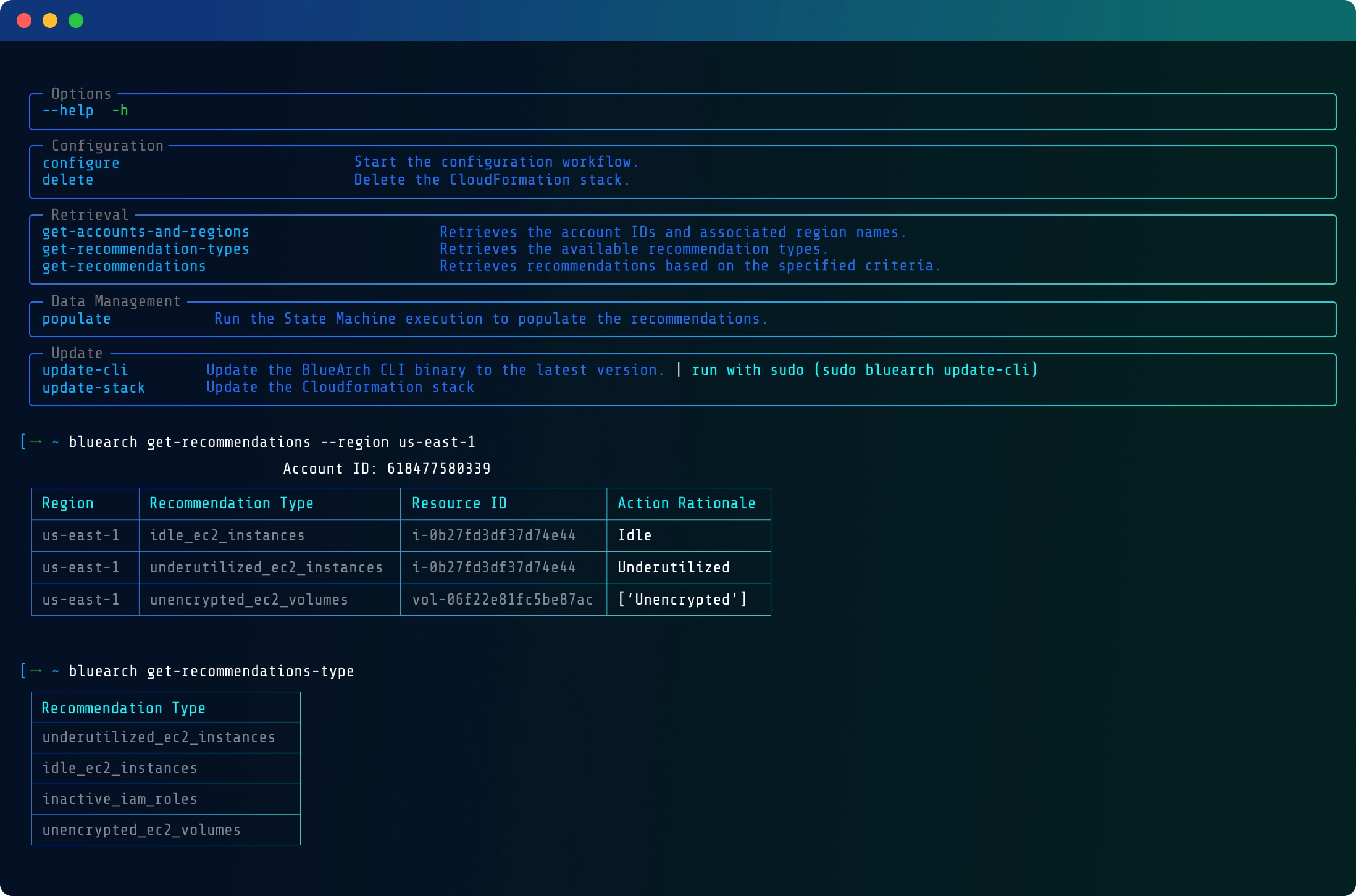Collapse the Retrieval section header
This screenshot has height=896, width=1356.
[90, 214]
